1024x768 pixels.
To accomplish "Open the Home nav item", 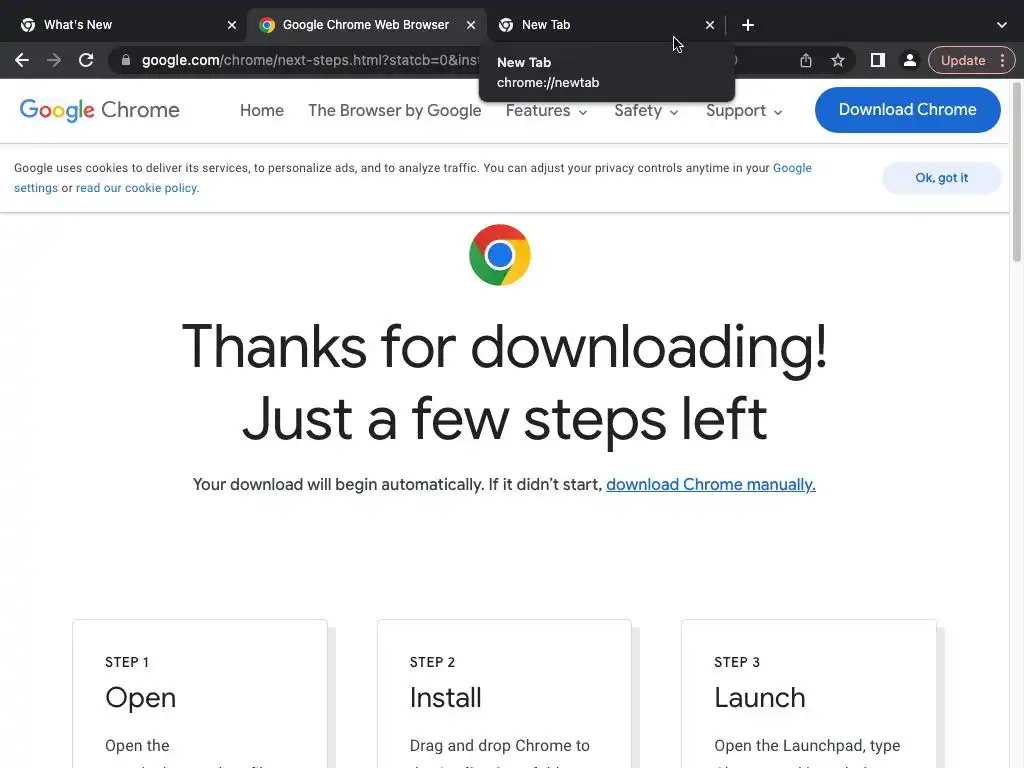I will pyautogui.click(x=262, y=110).
